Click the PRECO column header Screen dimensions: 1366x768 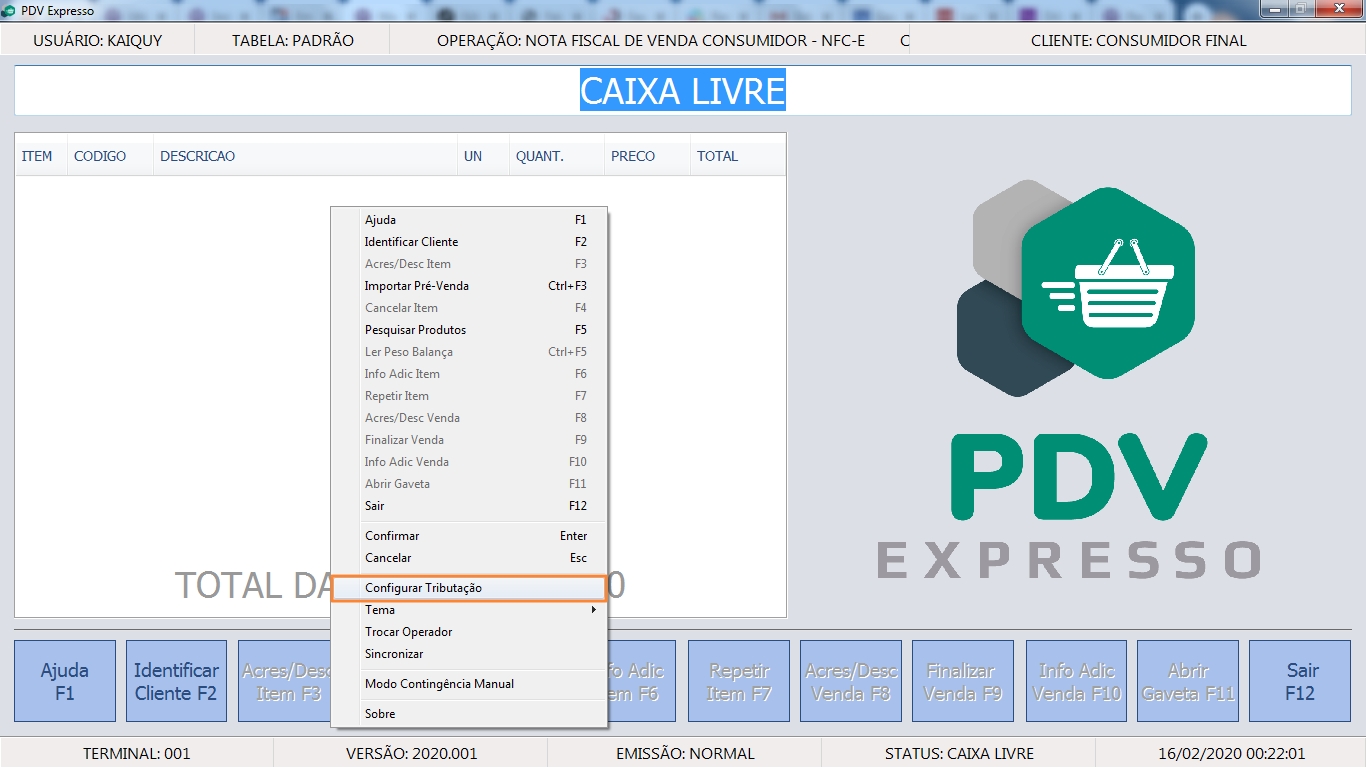[x=647, y=156]
